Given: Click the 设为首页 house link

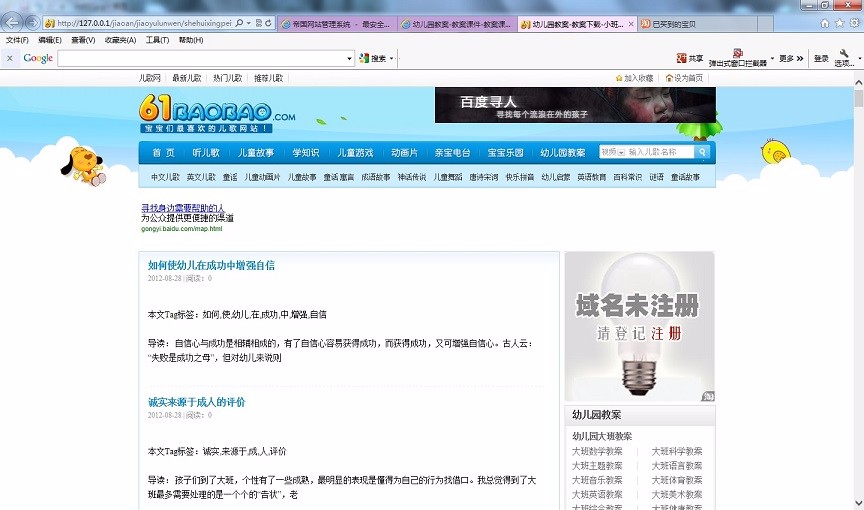Looking at the screenshot, I should (x=684, y=78).
